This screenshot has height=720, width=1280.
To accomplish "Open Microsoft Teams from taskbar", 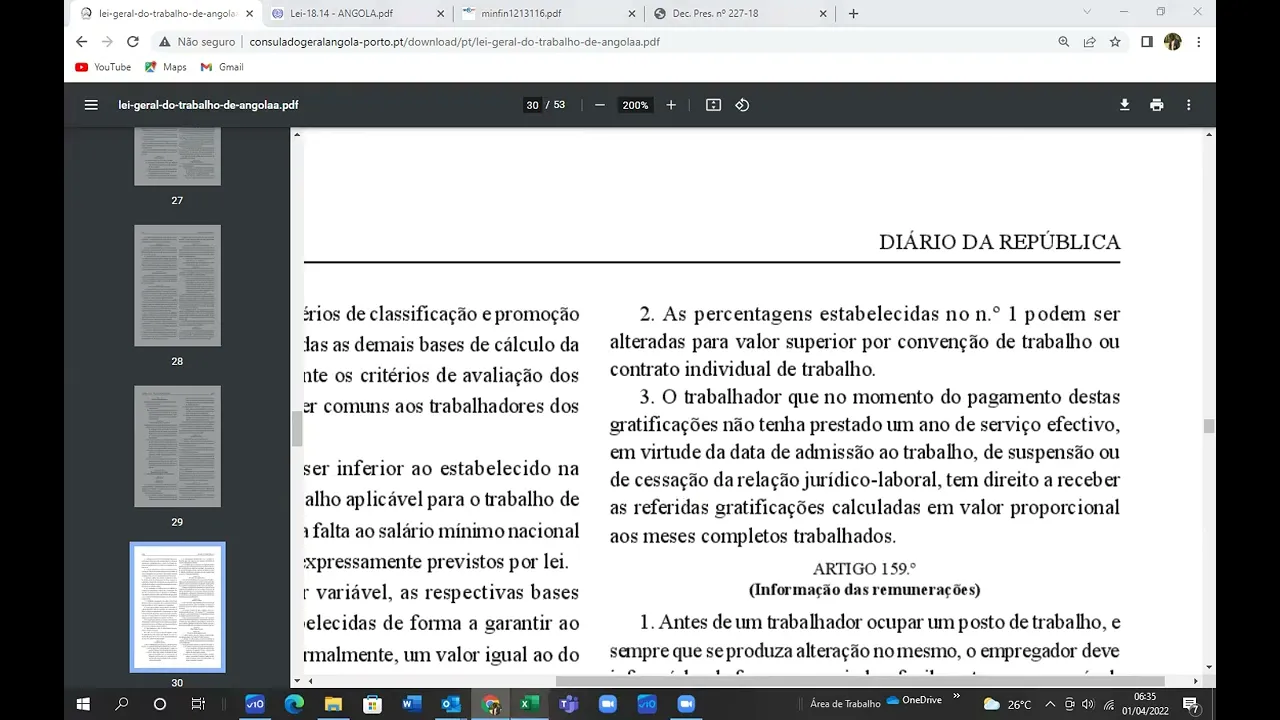I will pyautogui.click(x=568, y=704).
